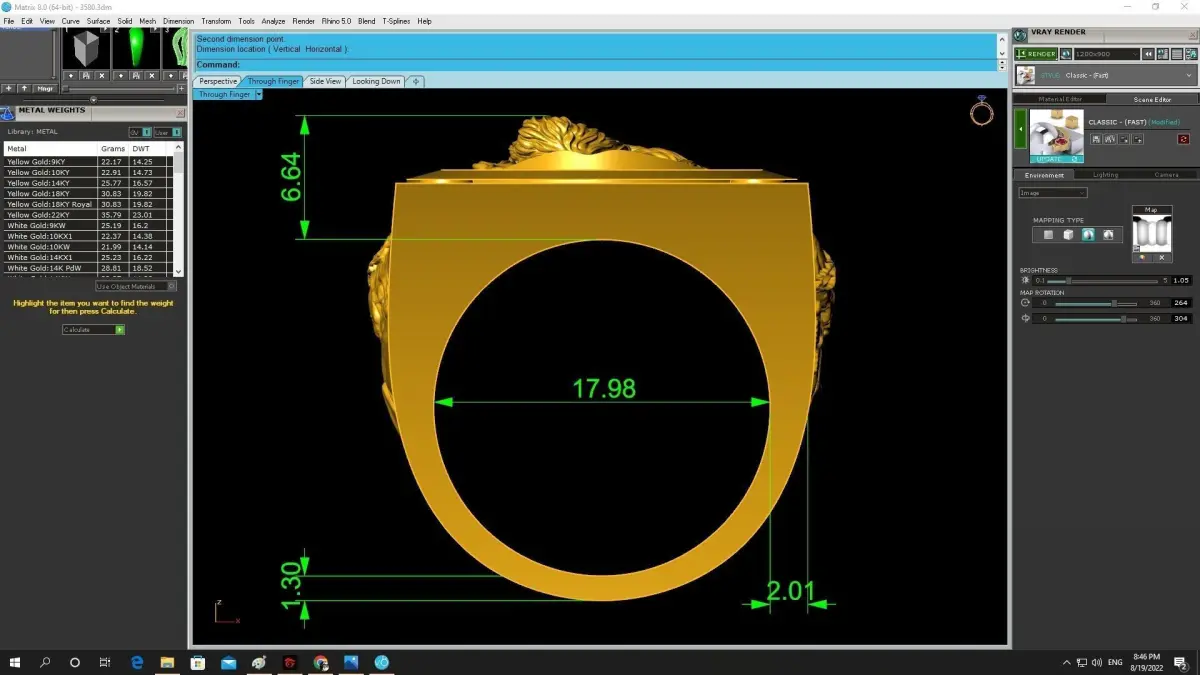Toggle the SV library button

(139, 132)
